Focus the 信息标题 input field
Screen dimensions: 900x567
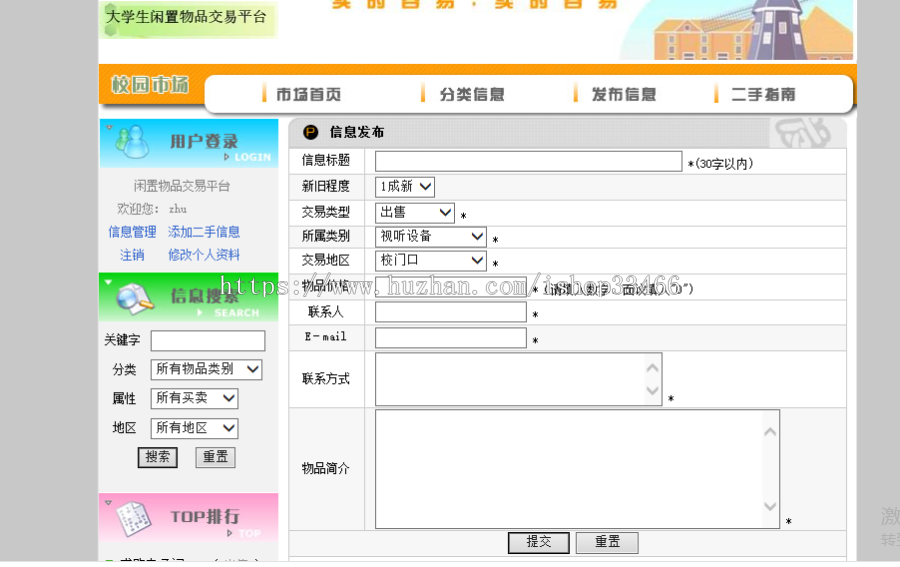pyautogui.click(x=529, y=161)
